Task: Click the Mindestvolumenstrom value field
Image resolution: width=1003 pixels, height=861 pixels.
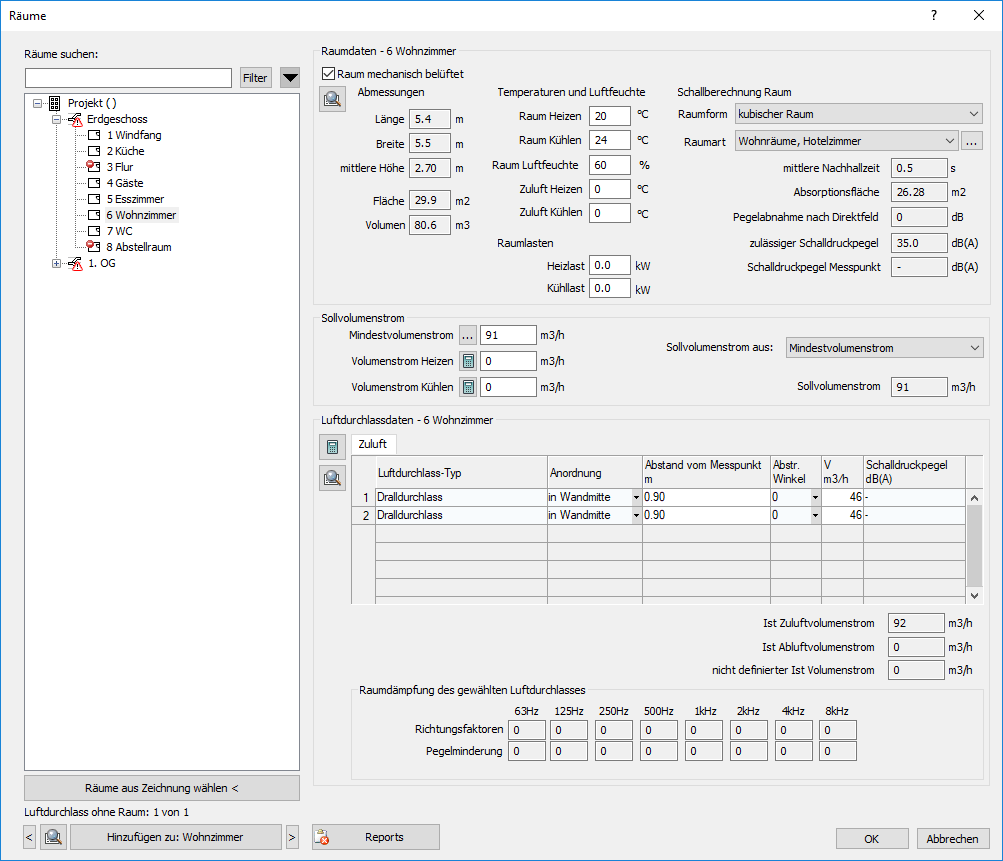Action: (509, 335)
